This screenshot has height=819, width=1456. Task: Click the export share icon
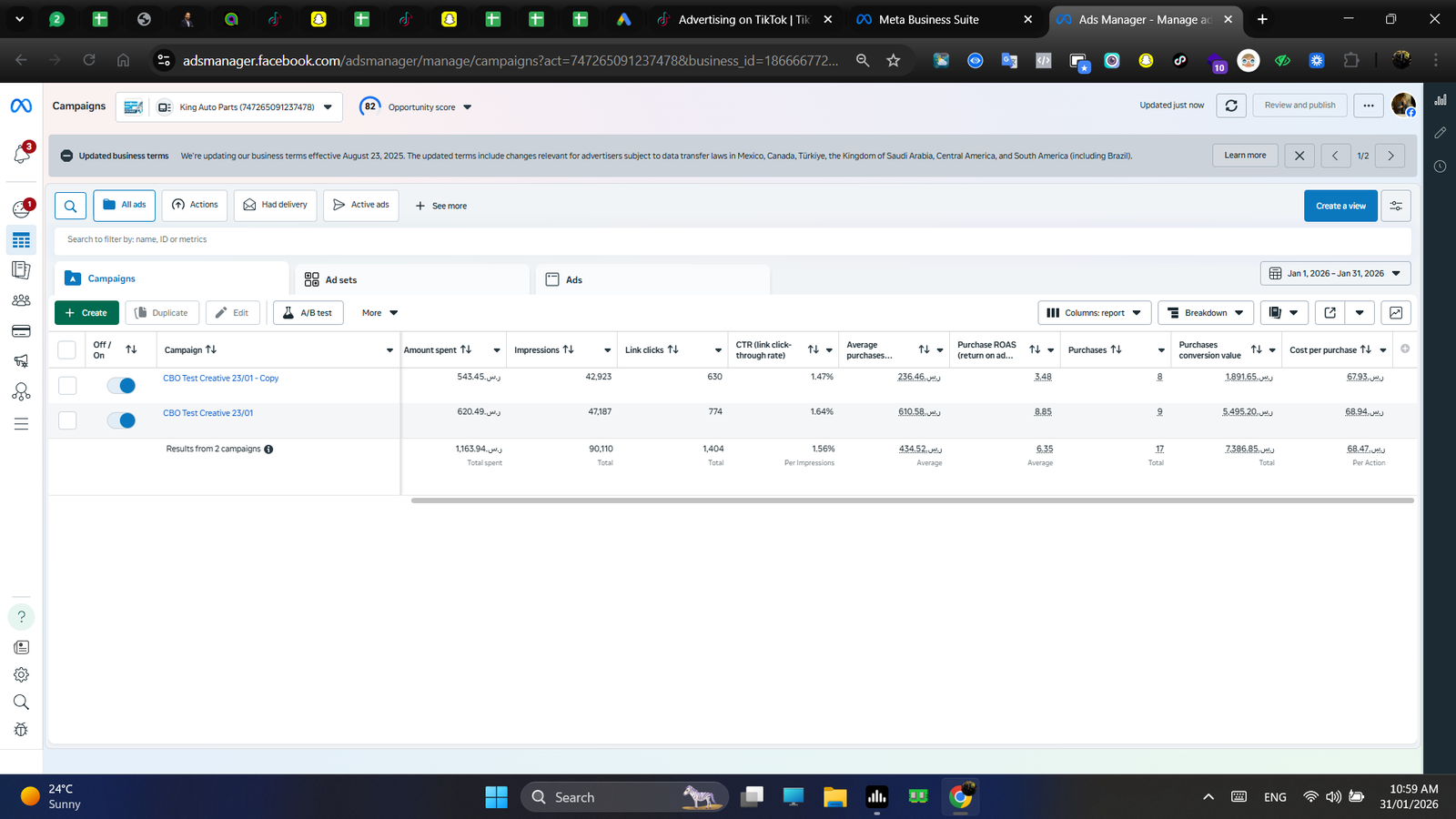(x=1330, y=313)
